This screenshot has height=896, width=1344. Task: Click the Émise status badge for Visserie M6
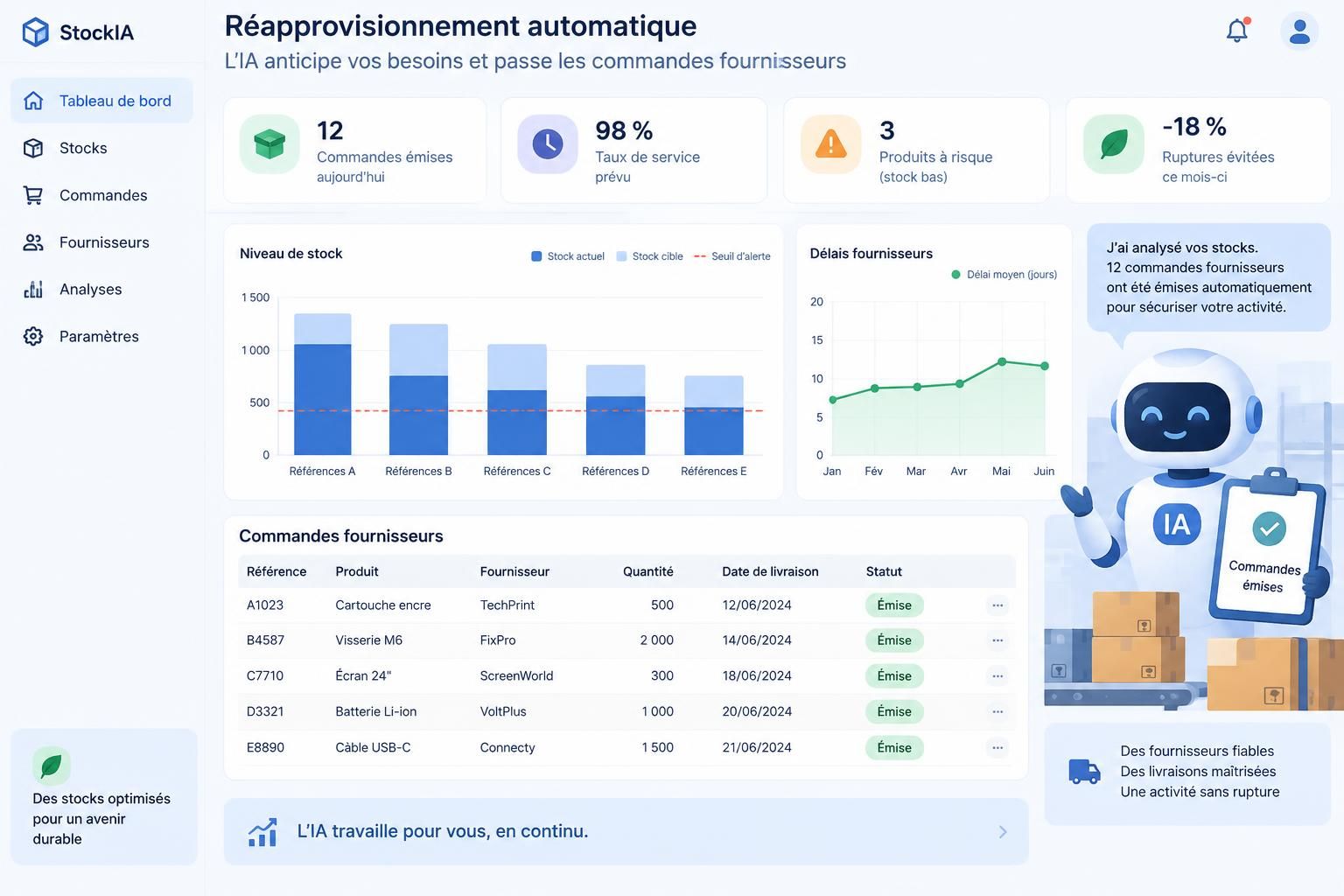point(894,640)
